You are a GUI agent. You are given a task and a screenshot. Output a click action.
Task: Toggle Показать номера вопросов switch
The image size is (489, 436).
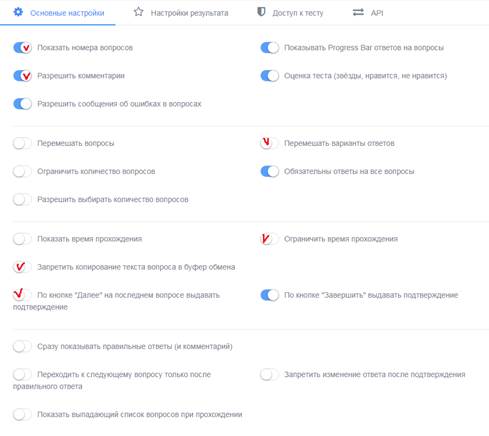pyautogui.click(x=22, y=48)
